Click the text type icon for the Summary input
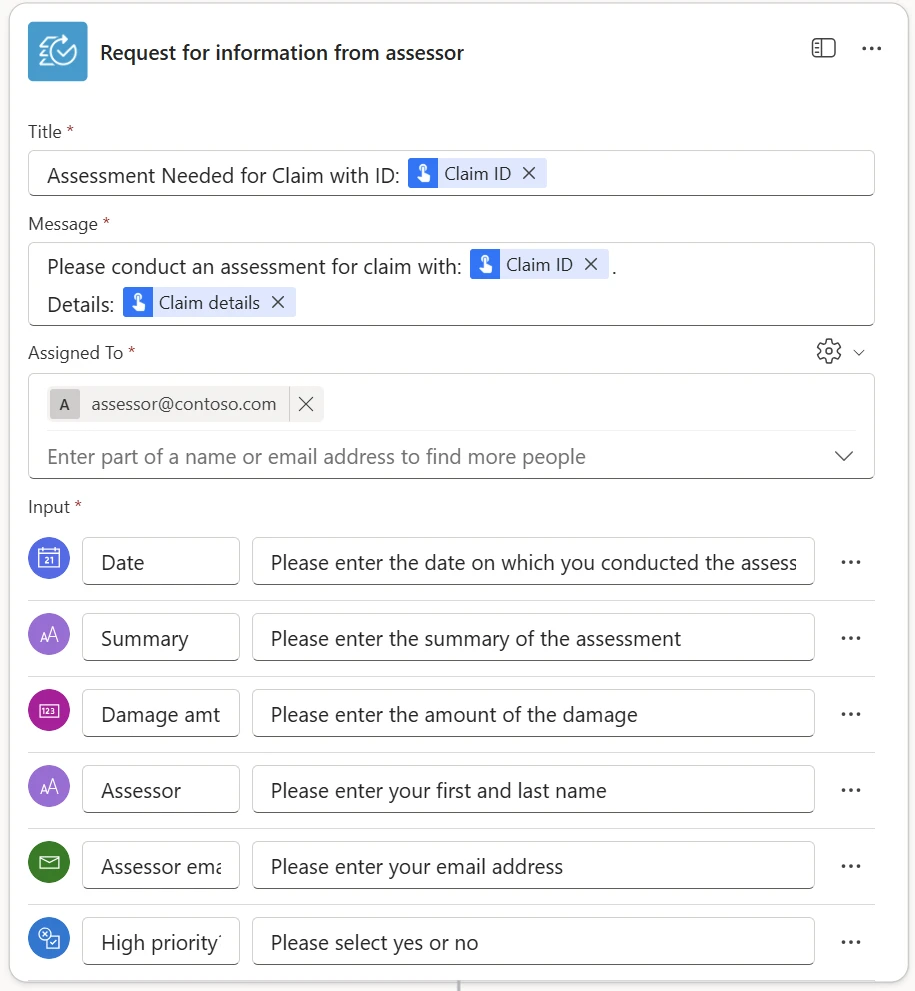Image resolution: width=915 pixels, height=991 pixels. 48,634
